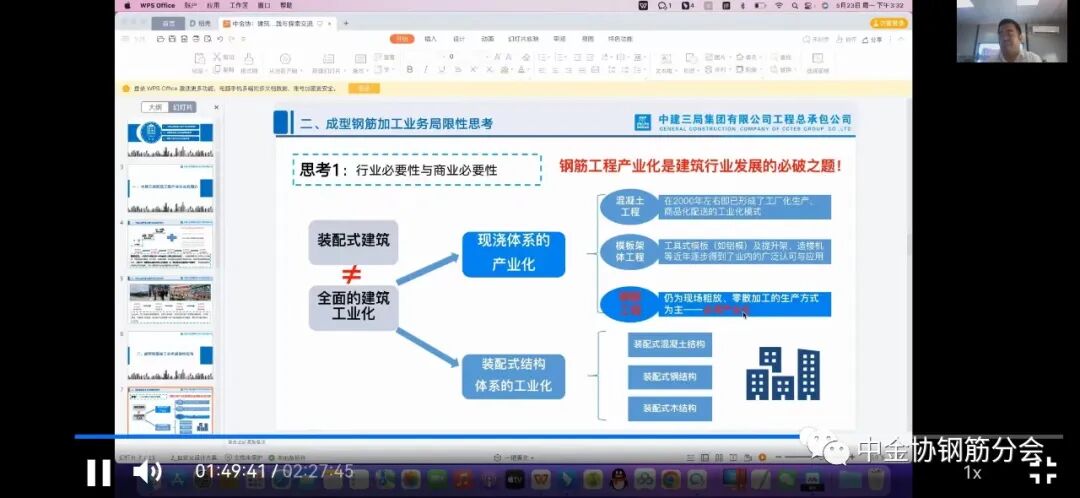Open the 窗口 menu

point(264,5)
